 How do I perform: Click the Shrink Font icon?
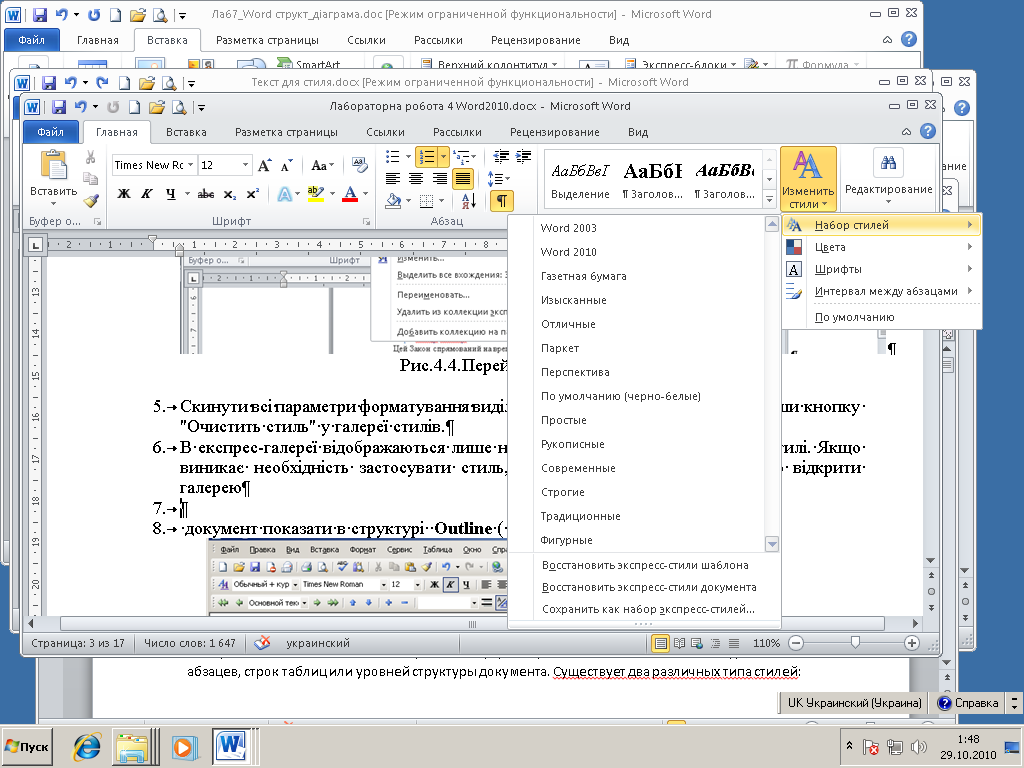(x=287, y=165)
